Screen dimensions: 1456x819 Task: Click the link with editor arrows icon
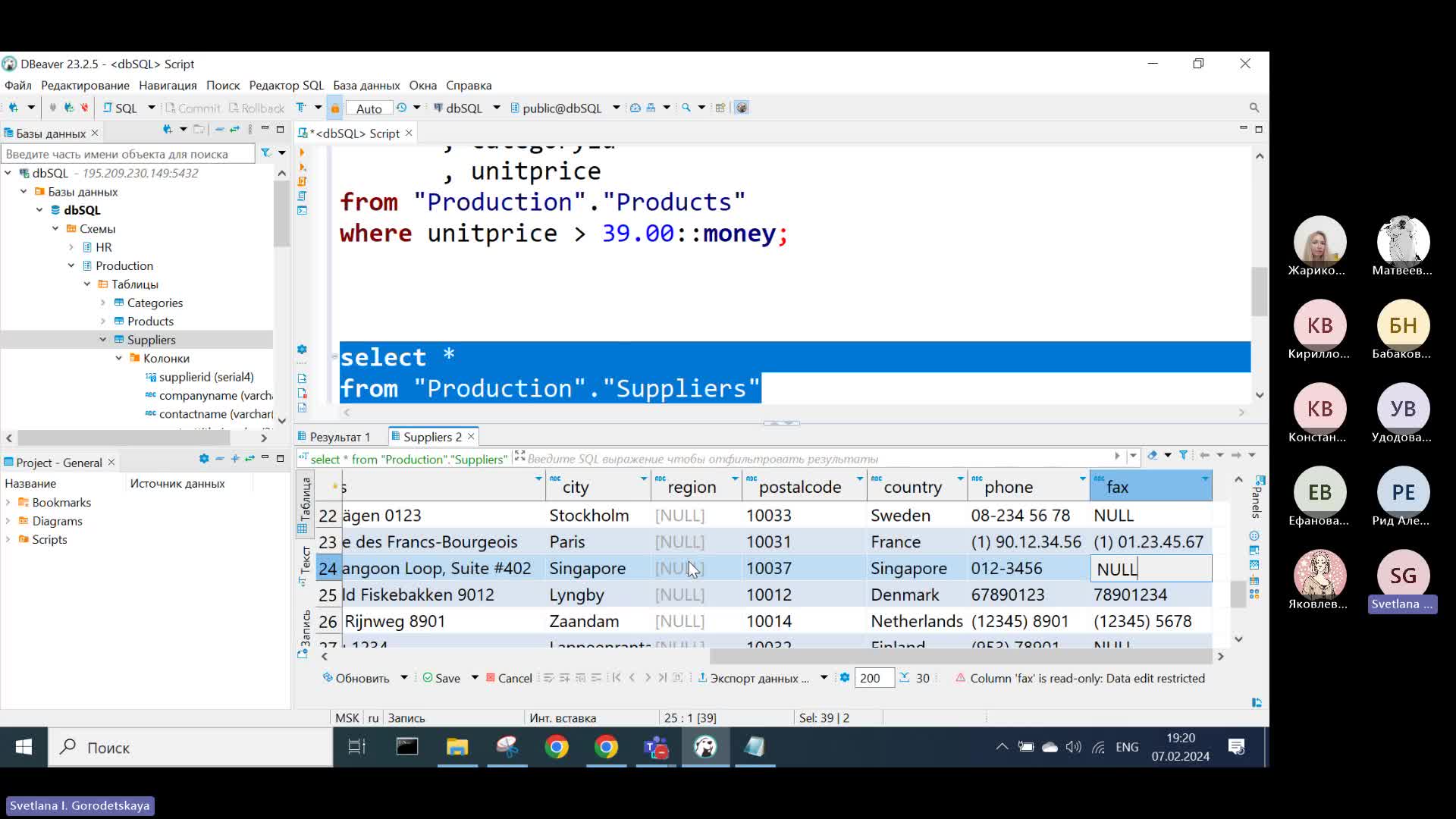234,130
